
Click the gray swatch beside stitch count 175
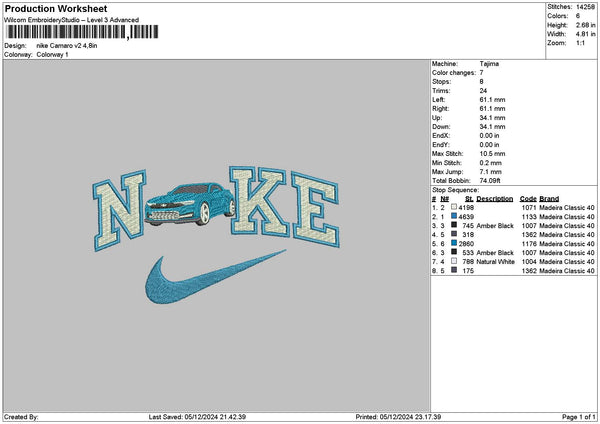(x=454, y=270)
